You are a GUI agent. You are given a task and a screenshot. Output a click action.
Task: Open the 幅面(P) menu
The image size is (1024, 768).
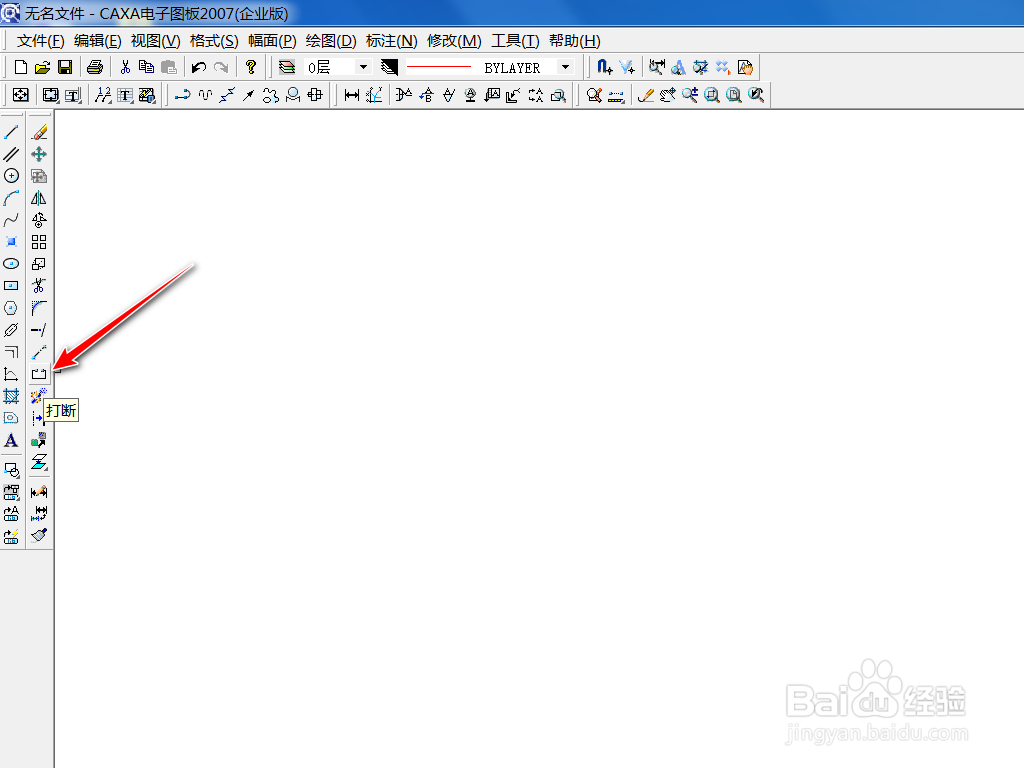(272, 41)
